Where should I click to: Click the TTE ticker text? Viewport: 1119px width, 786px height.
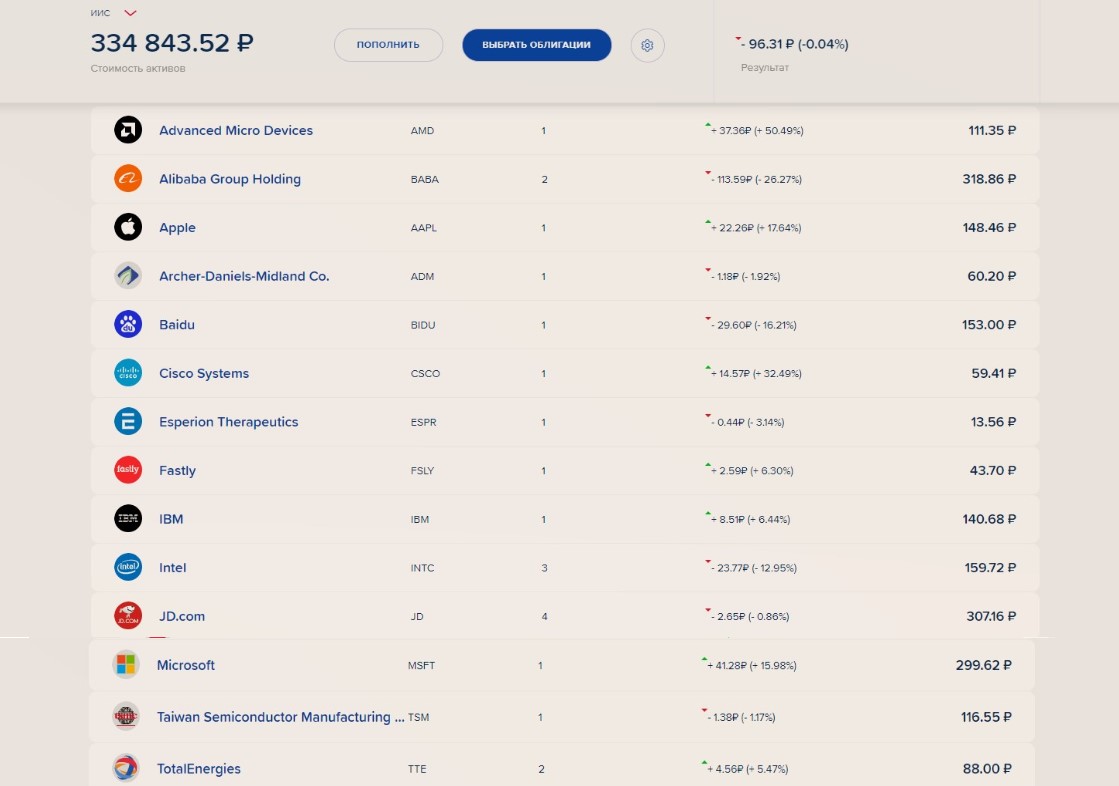pos(417,769)
